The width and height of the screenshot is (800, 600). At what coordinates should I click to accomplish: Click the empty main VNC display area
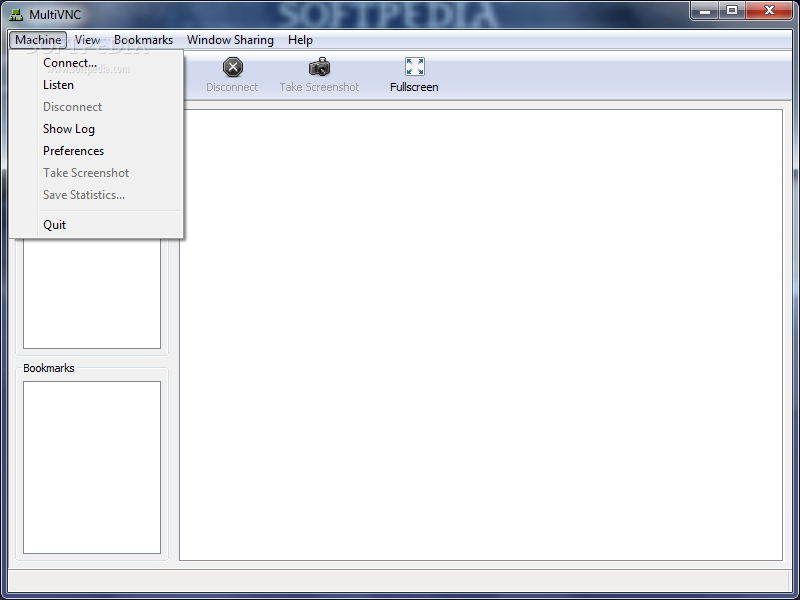tap(481, 335)
